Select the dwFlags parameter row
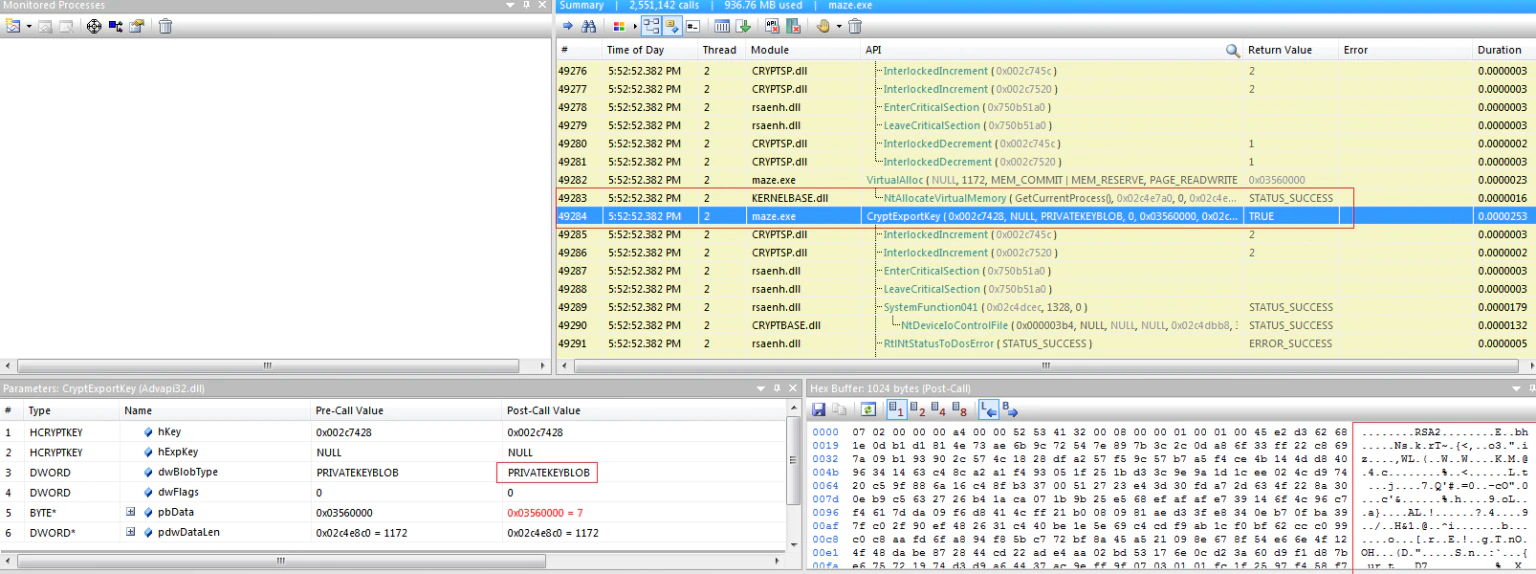Screen dimensions: 1536x574 (x=393, y=492)
